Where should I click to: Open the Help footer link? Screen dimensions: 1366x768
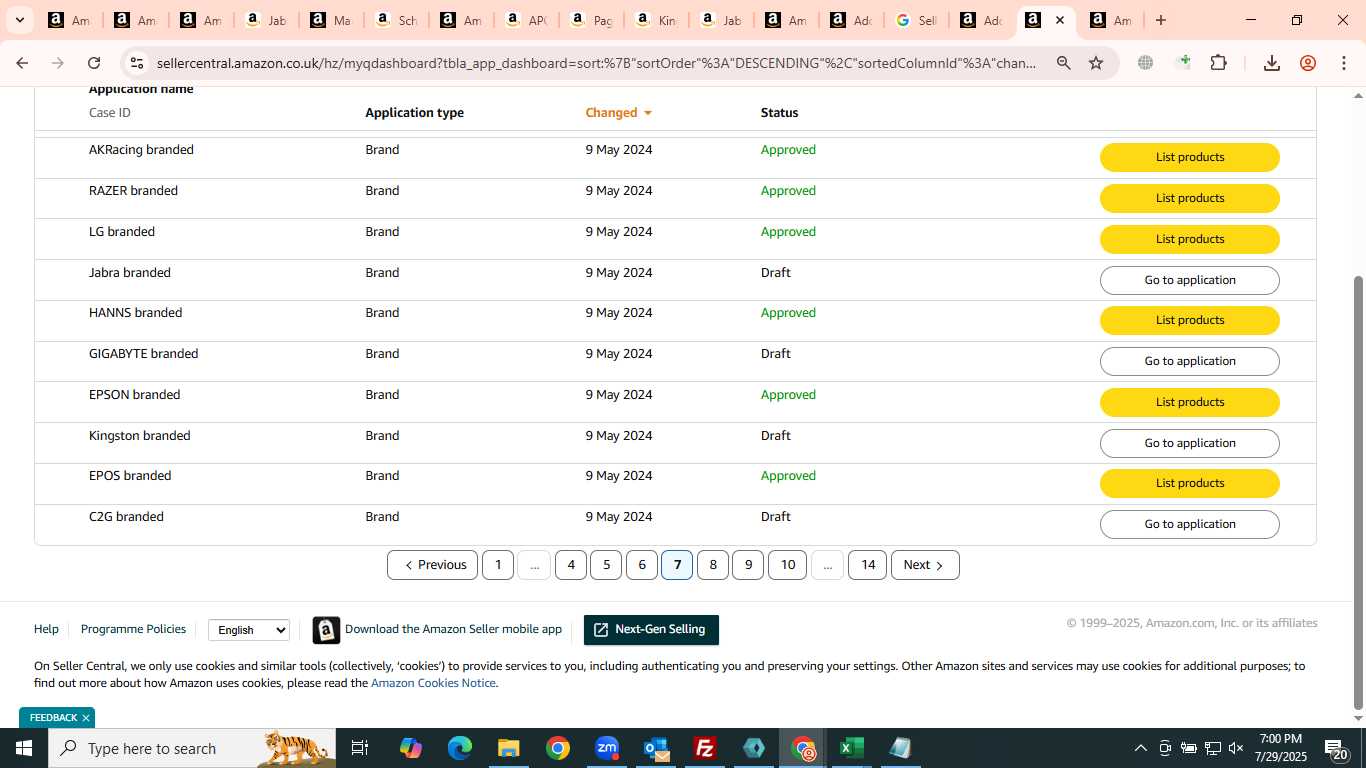[46, 629]
